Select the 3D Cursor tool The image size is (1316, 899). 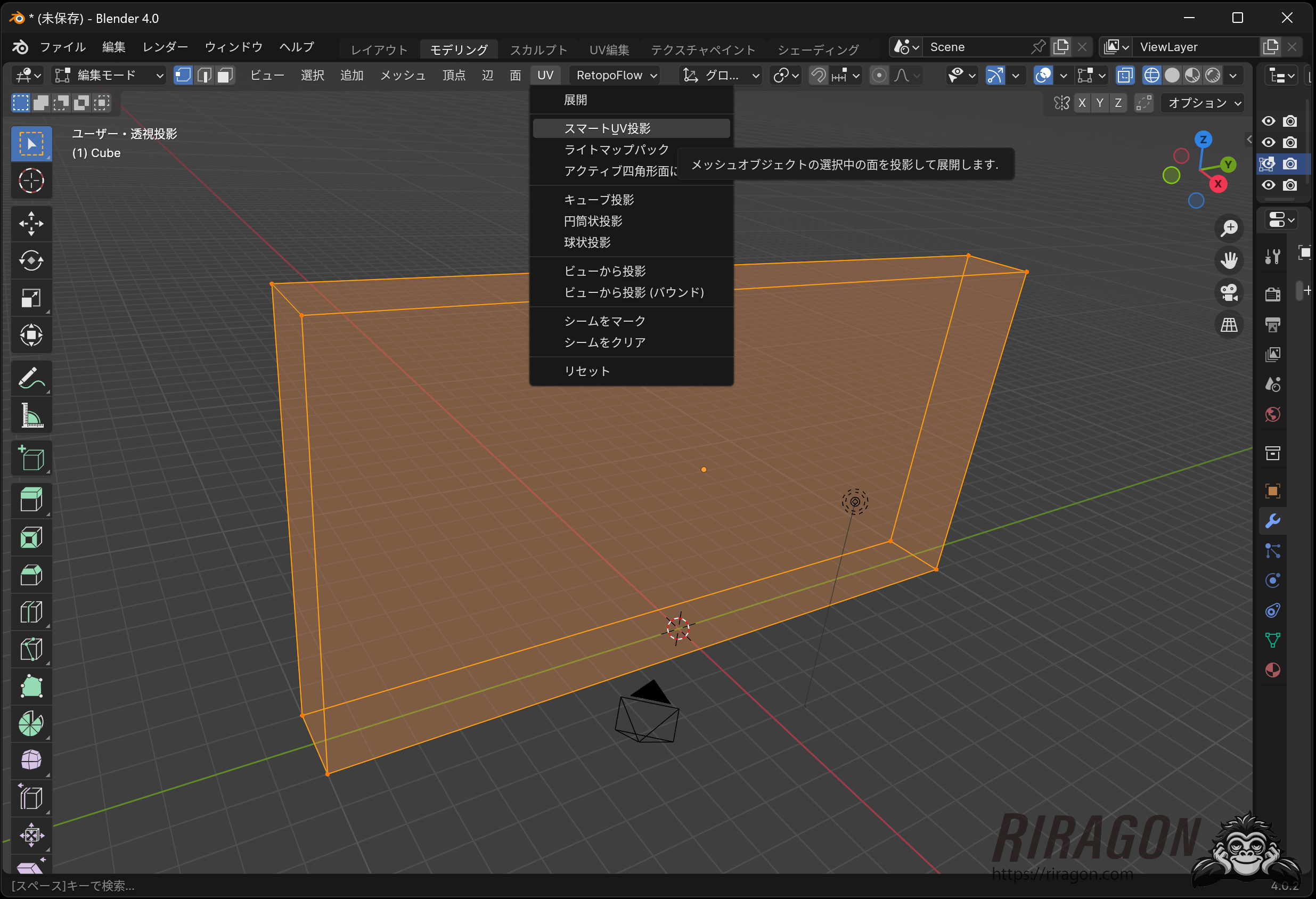pyautogui.click(x=31, y=181)
